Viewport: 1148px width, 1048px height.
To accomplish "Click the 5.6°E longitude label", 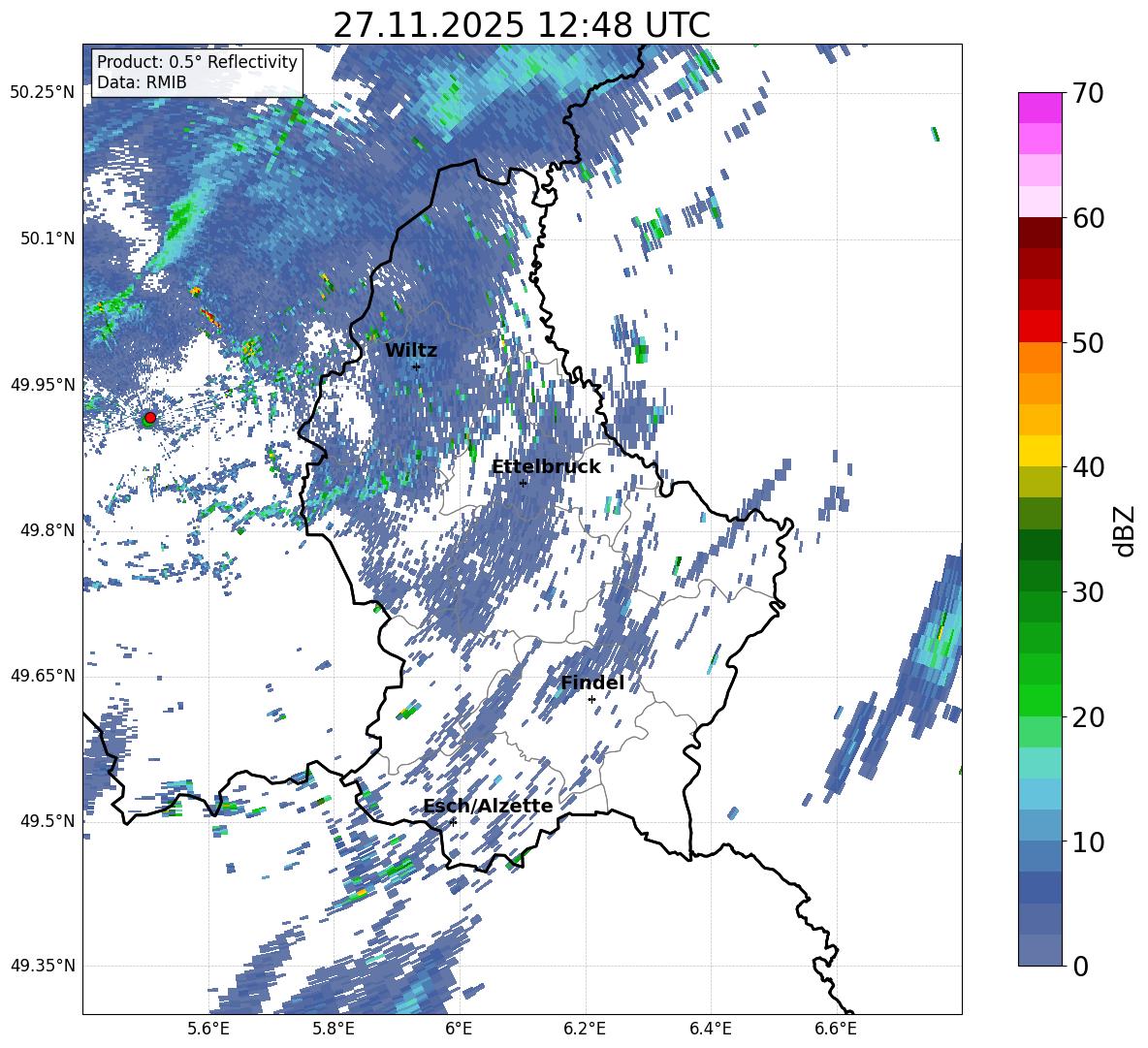I will tap(208, 1029).
